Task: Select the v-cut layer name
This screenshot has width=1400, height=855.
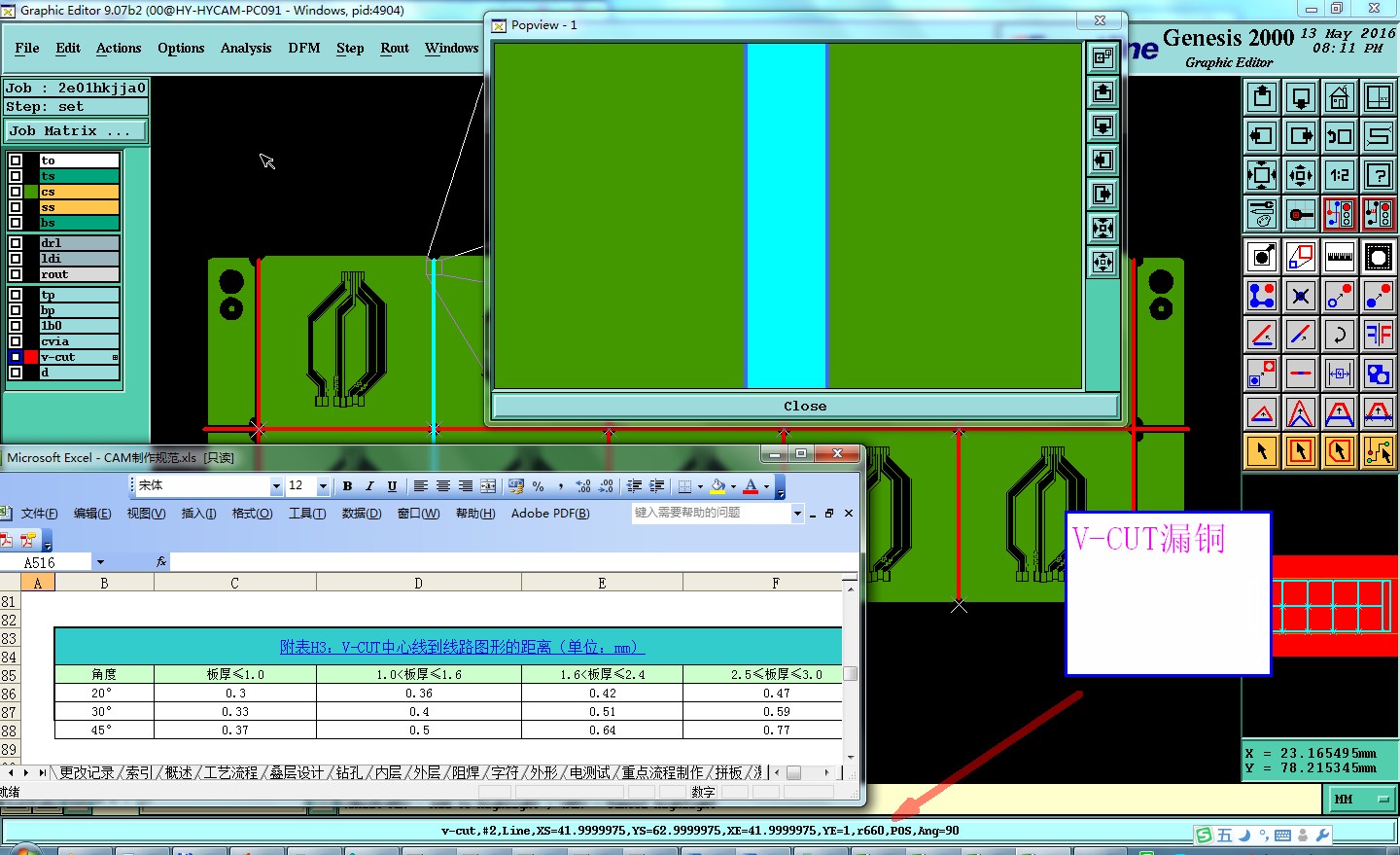Action: click(79, 357)
